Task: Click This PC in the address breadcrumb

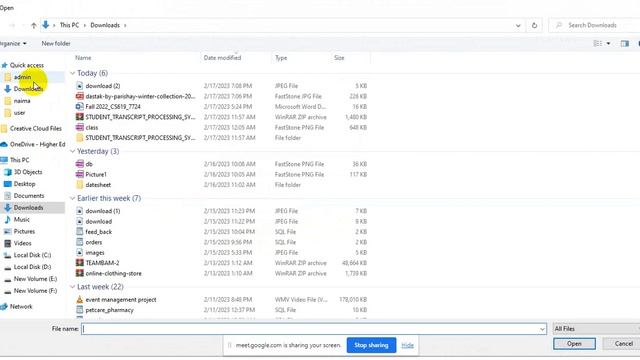Action: tap(69, 25)
